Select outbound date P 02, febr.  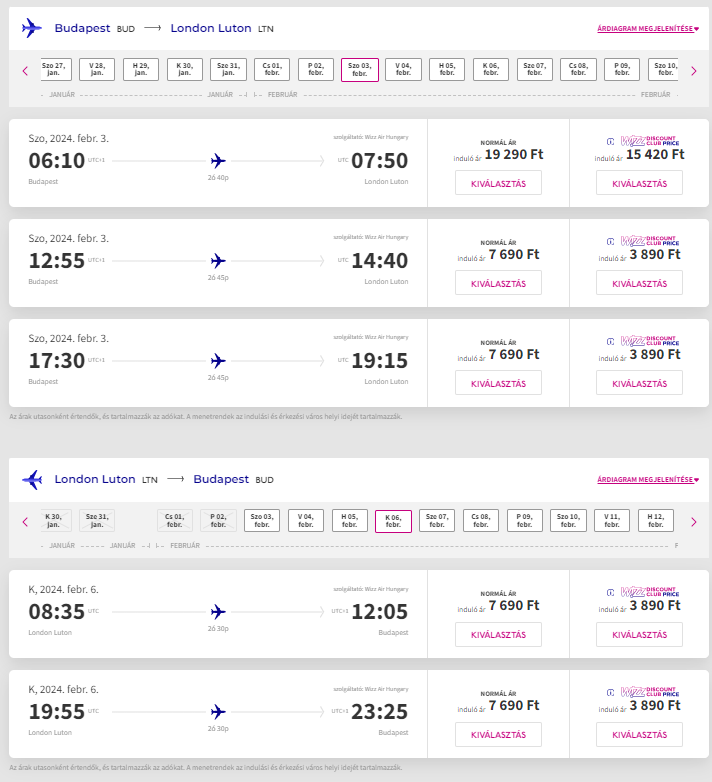coord(316,69)
